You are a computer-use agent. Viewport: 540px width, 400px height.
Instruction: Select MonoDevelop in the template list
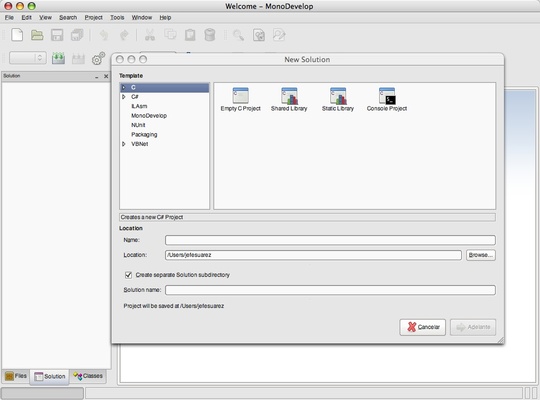click(x=149, y=116)
